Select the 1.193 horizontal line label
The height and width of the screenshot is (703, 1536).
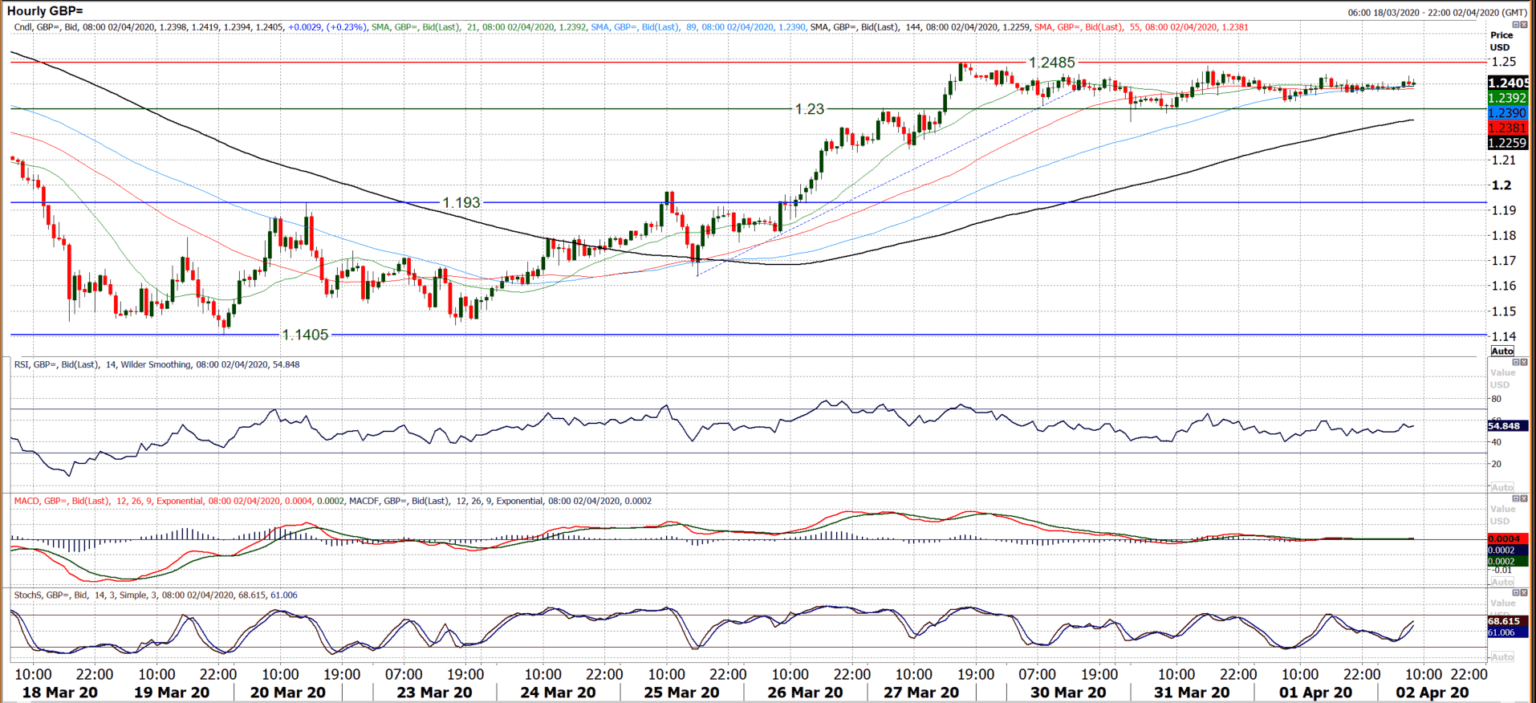(x=460, y=203)
